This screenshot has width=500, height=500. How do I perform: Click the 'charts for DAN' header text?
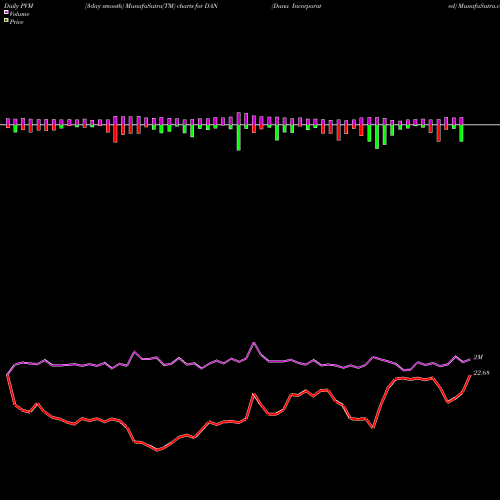(197, 6)
